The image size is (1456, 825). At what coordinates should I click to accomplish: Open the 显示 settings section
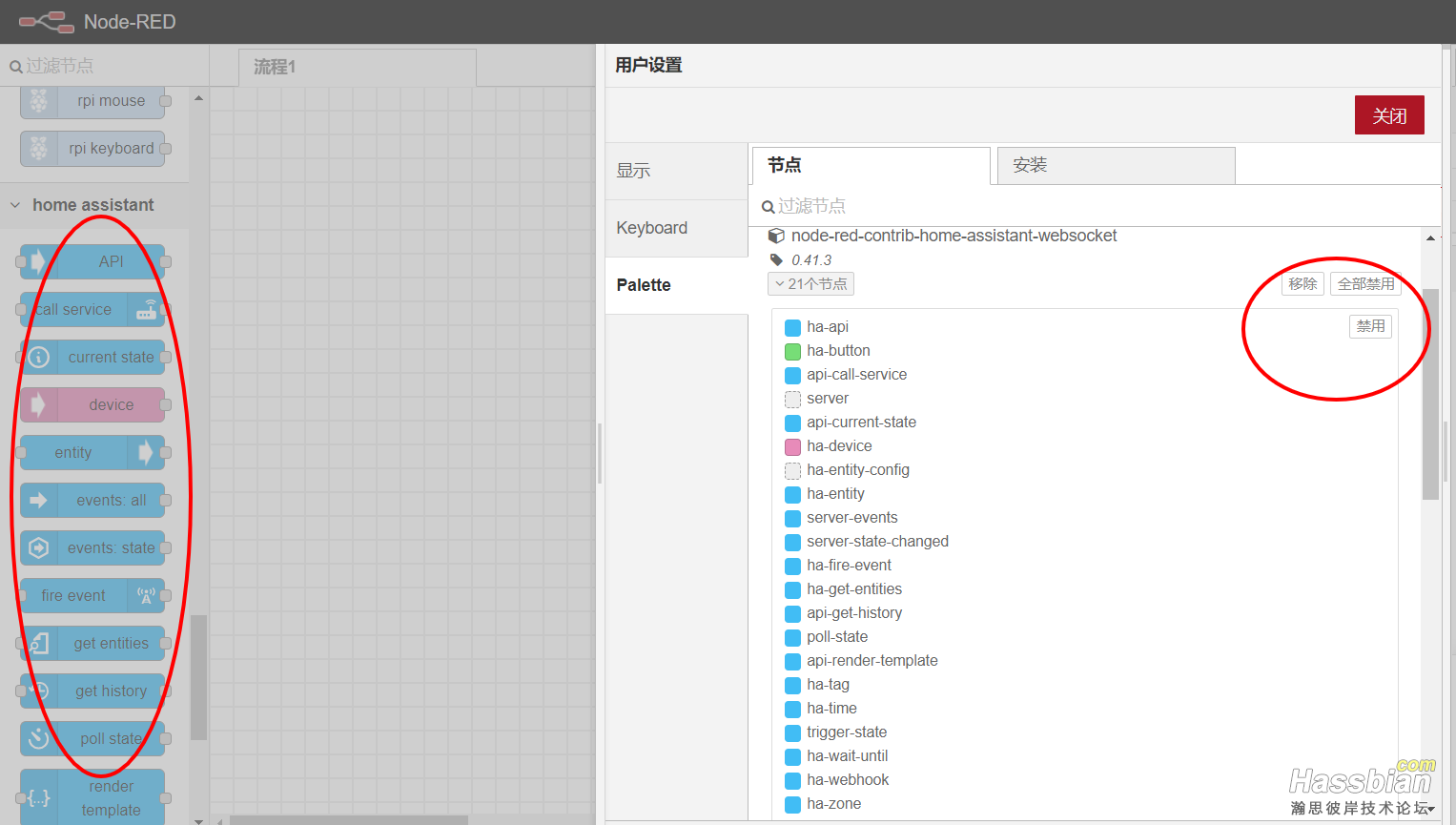pos(677,171)
